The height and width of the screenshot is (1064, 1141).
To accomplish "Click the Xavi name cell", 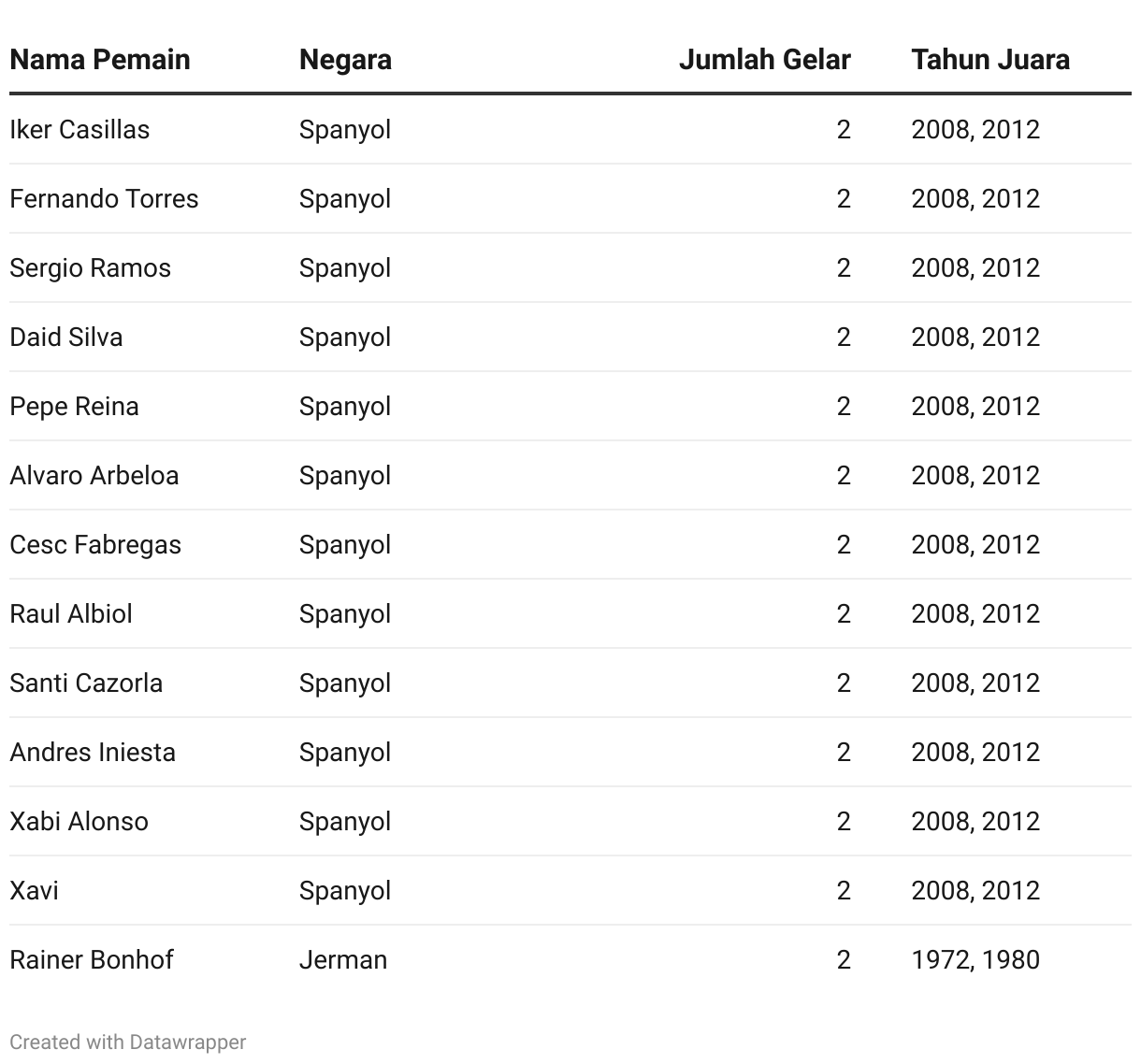I will coord(34,890).
